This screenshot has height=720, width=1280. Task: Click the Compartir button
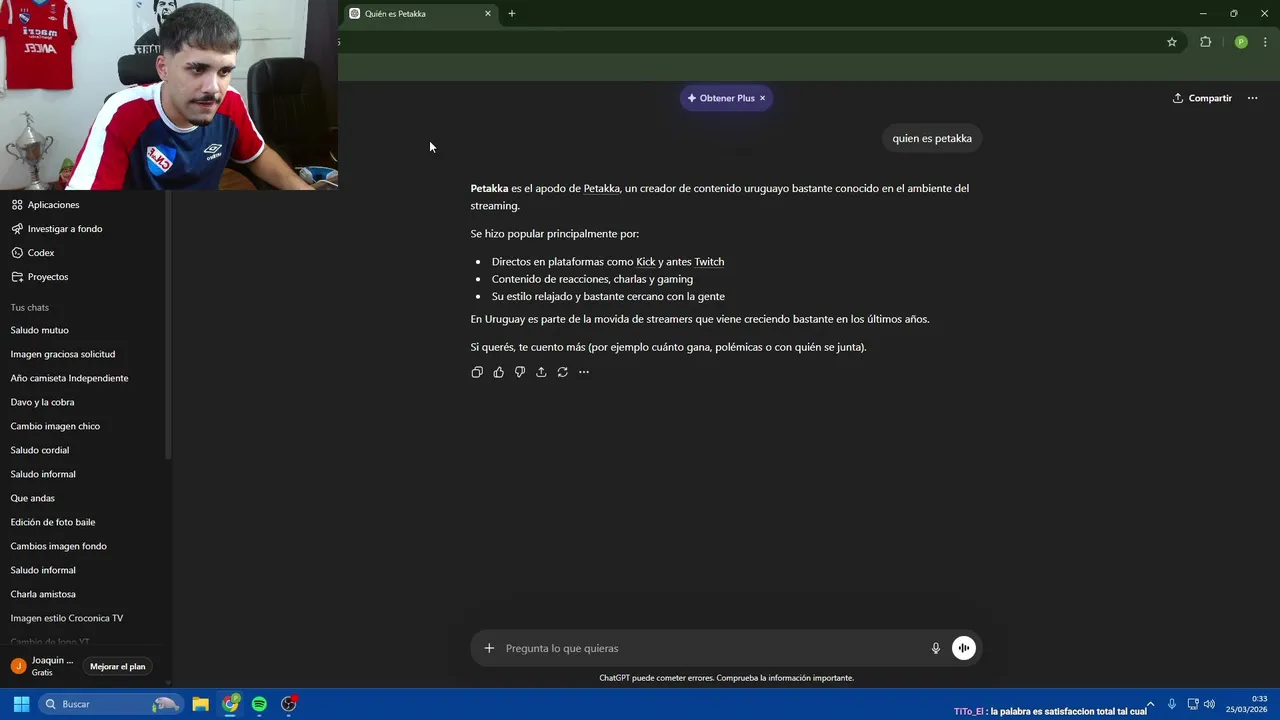[x=1202, y=98]
